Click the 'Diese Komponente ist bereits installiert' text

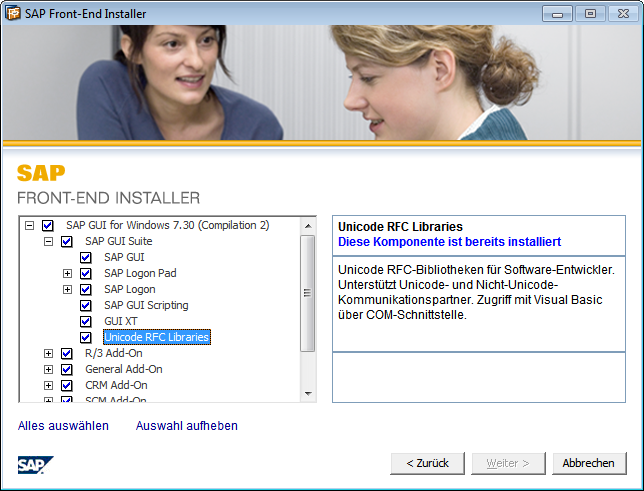(449, 242)
